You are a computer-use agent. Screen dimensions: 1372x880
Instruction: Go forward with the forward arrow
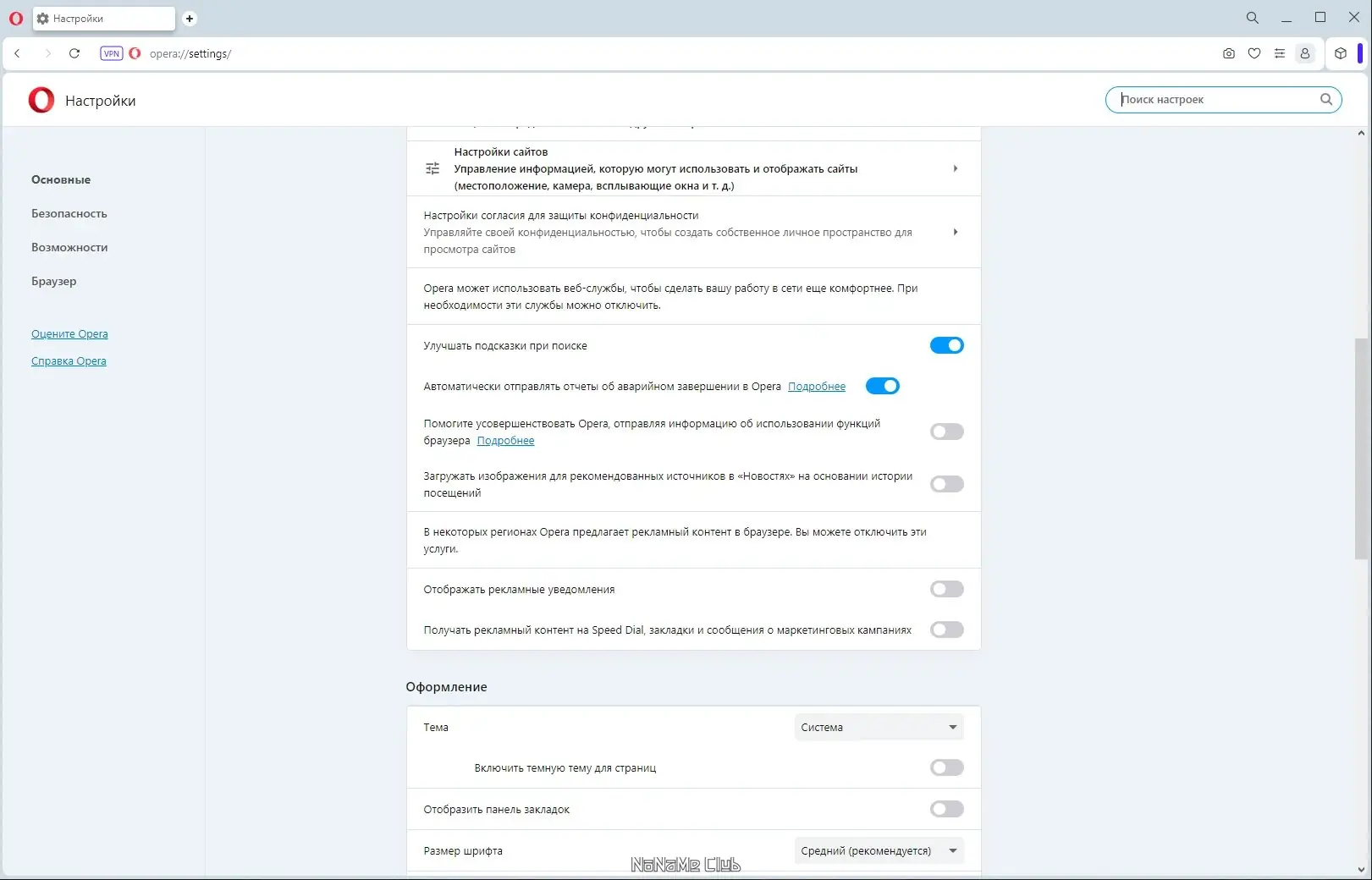[47, 53]
